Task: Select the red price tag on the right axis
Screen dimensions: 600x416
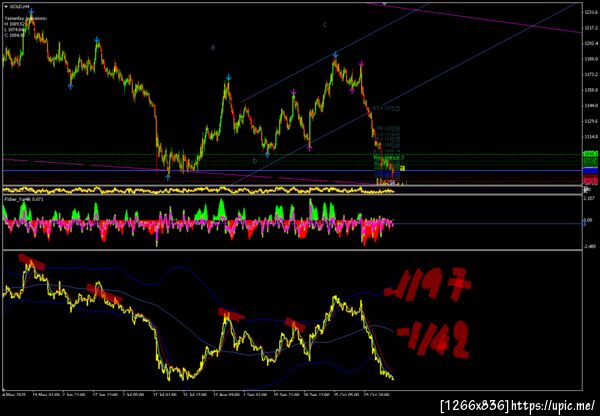Action: click(x=590, y=181)
